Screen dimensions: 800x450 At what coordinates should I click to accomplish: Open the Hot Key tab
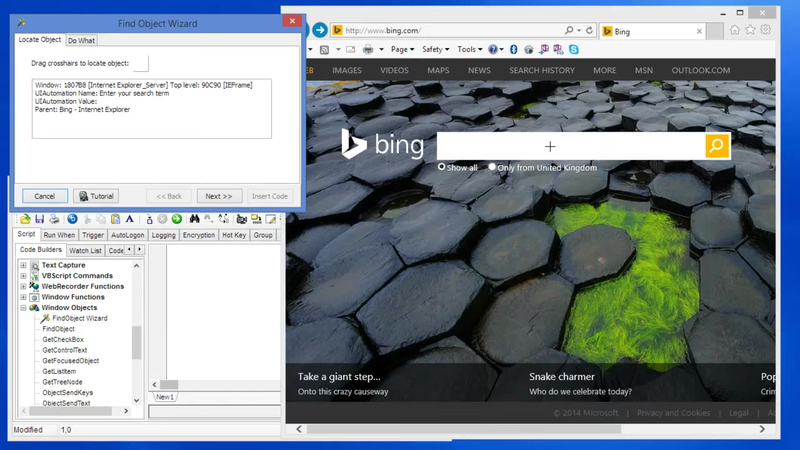pos(234,235)
